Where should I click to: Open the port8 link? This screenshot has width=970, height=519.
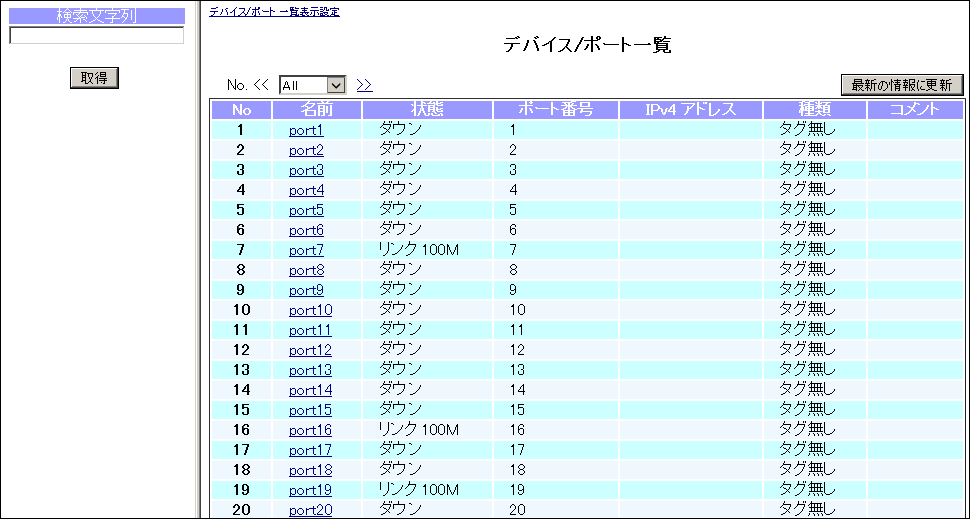click(306, 270)
